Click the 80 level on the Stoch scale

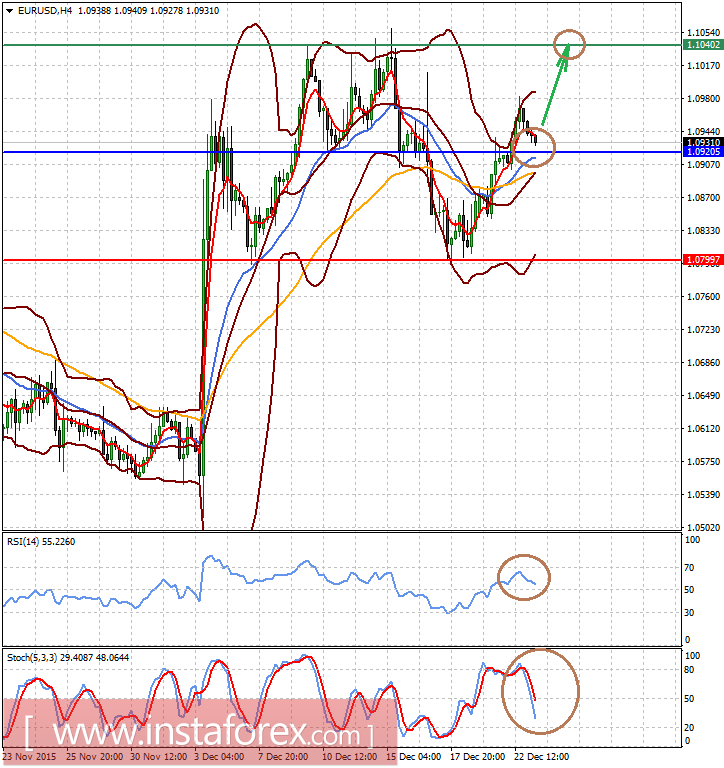pos(689,670)
